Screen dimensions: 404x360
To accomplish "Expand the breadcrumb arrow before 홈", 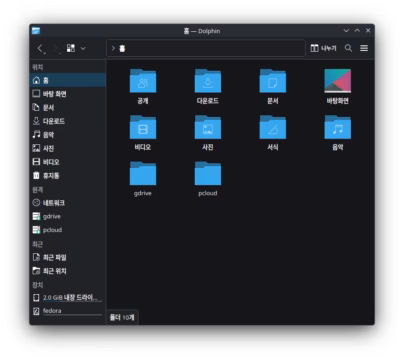I will click(113, 48).
